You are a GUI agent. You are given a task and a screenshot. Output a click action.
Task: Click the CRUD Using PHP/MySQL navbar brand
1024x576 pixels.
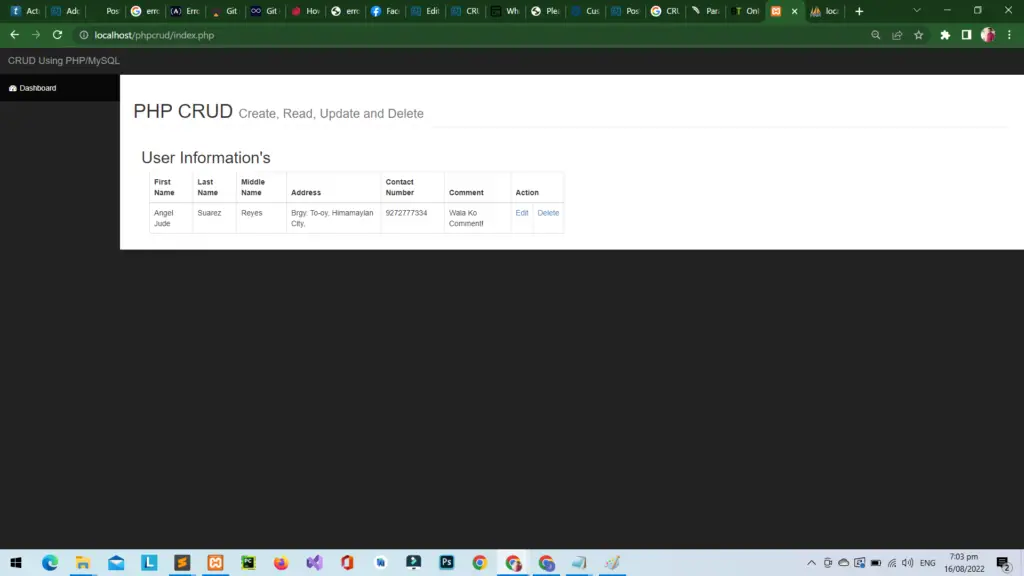(64, 61)
